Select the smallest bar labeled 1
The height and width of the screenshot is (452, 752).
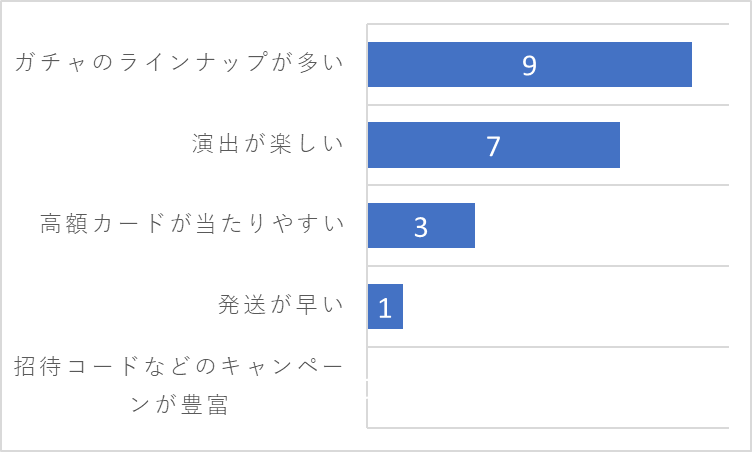coord(385,307)
